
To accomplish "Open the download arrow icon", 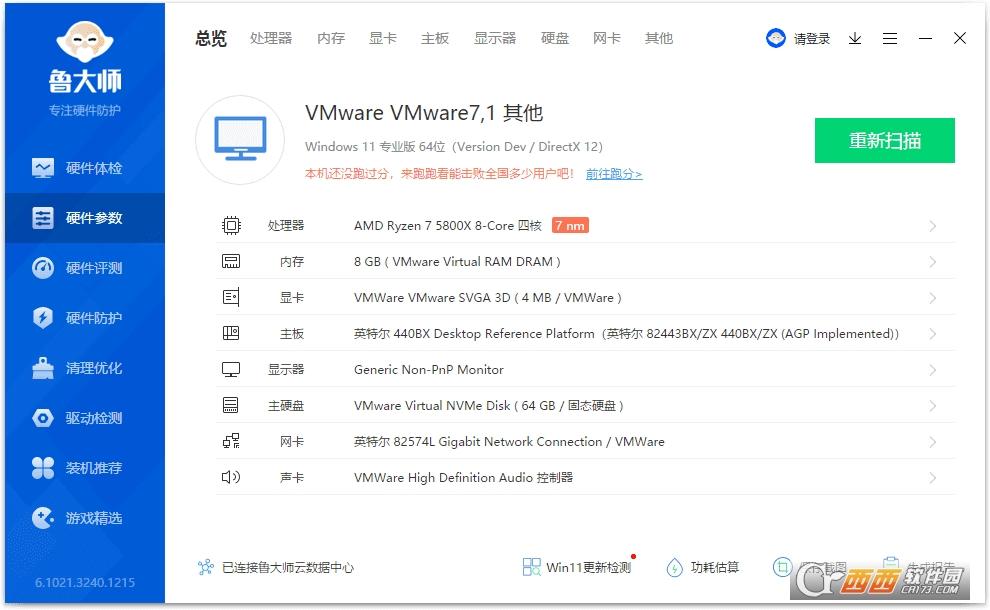I will click(x=855, y=39).
